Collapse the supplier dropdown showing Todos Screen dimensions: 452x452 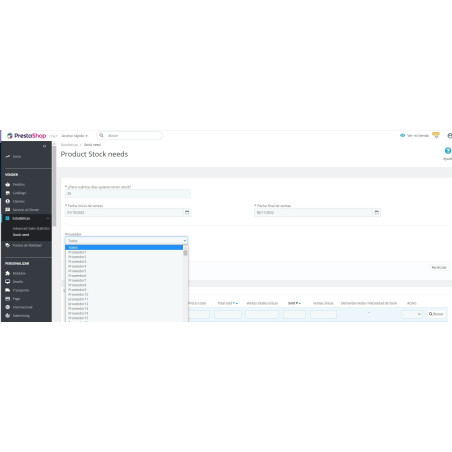coord(126,240)
